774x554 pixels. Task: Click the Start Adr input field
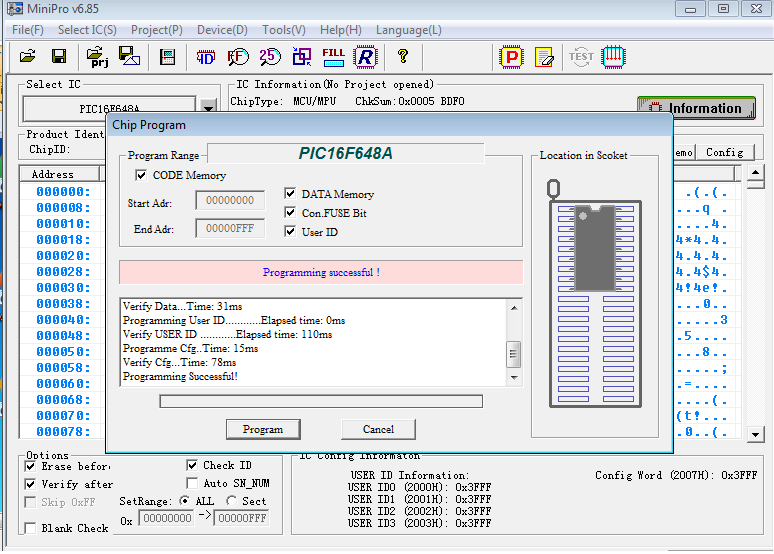[229, 201]
